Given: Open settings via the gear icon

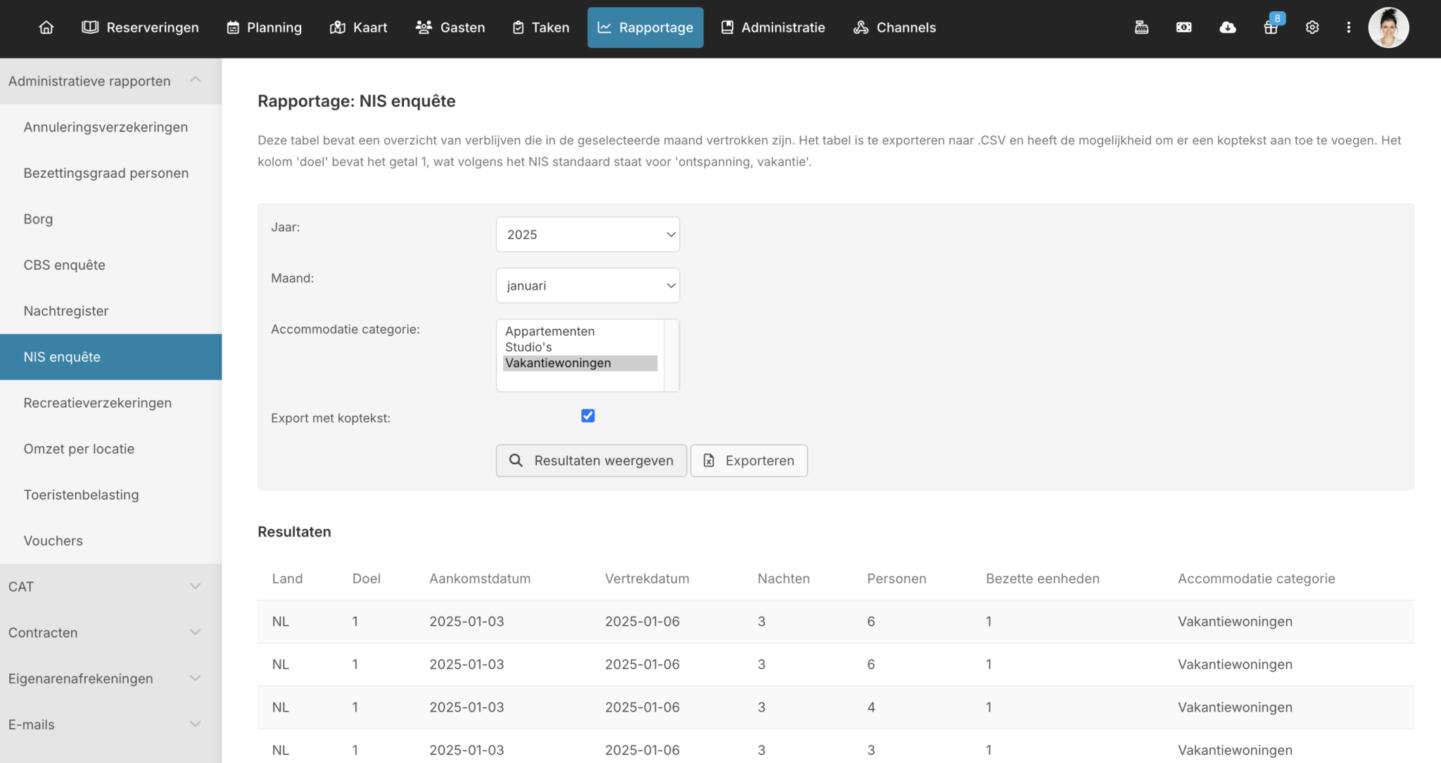Looking at the screenshot, I should pyautogui.click(x=1312, y=28).
